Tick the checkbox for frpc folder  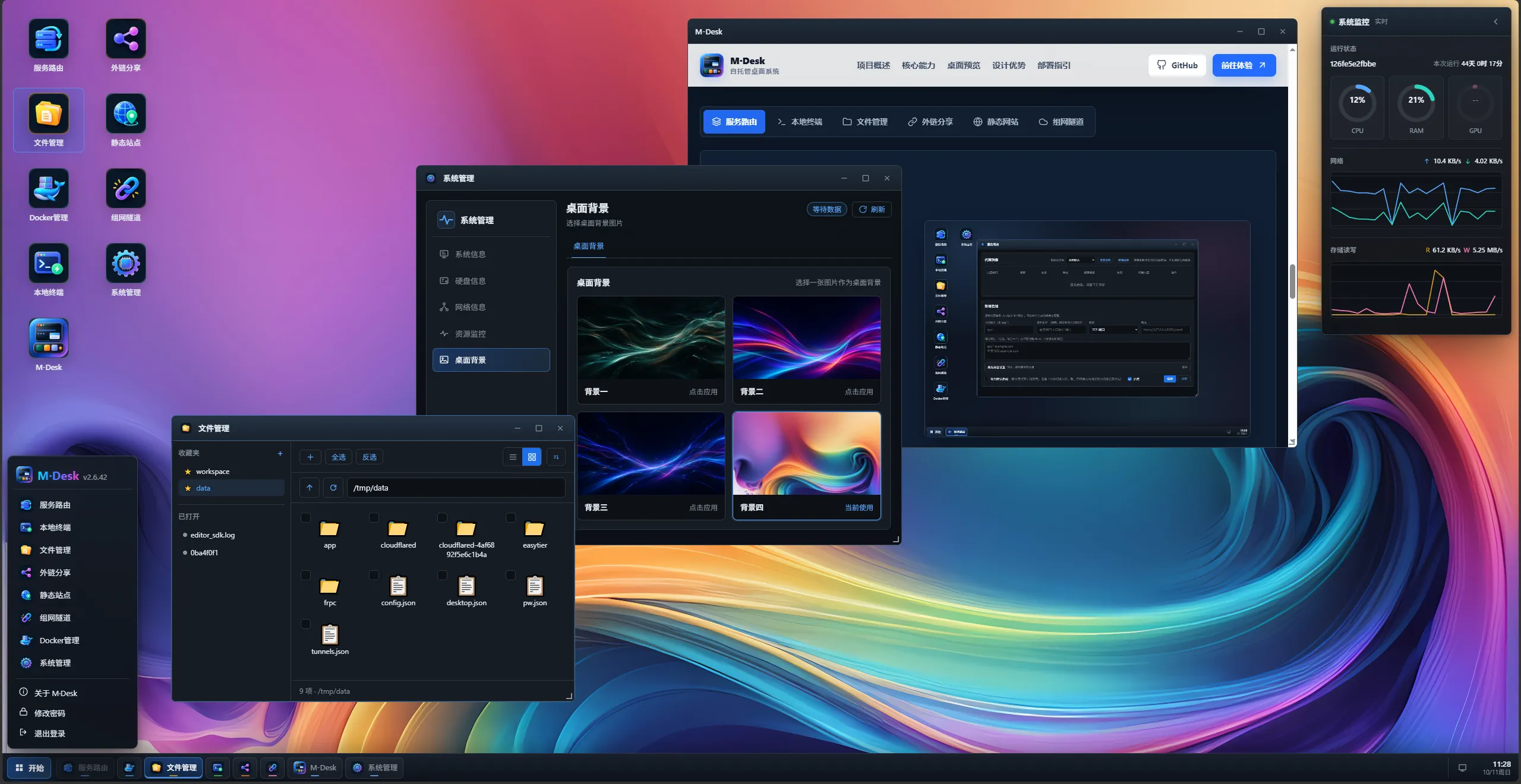coord(305,575)
